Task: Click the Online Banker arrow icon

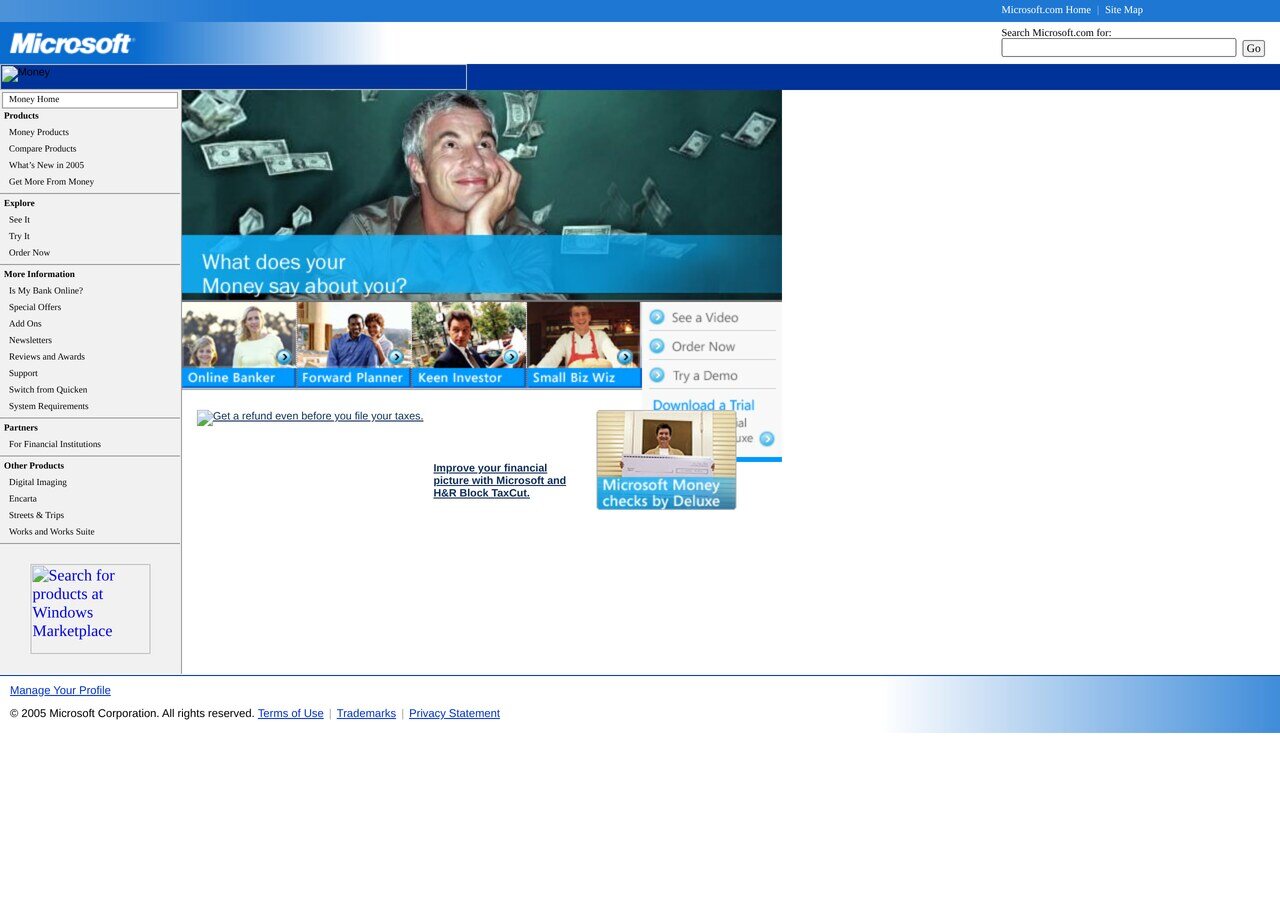Action: pyautogui.click(x=284, y=357)
